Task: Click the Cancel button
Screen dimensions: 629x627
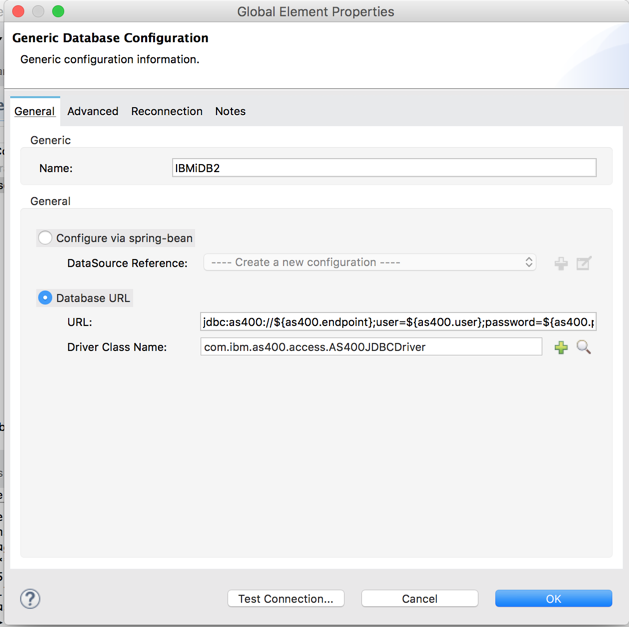Action: (420, 599)
